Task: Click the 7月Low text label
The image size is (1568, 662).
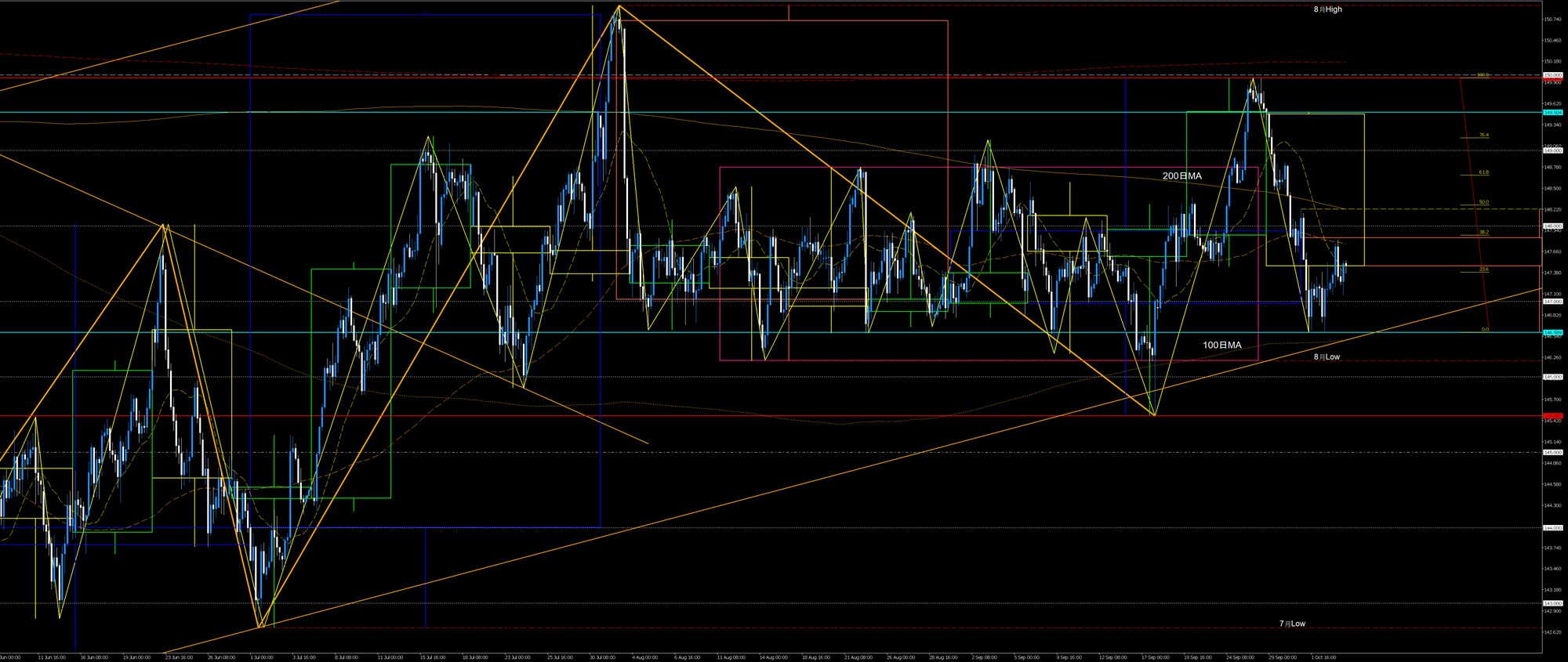Action: pos(1292,624)
